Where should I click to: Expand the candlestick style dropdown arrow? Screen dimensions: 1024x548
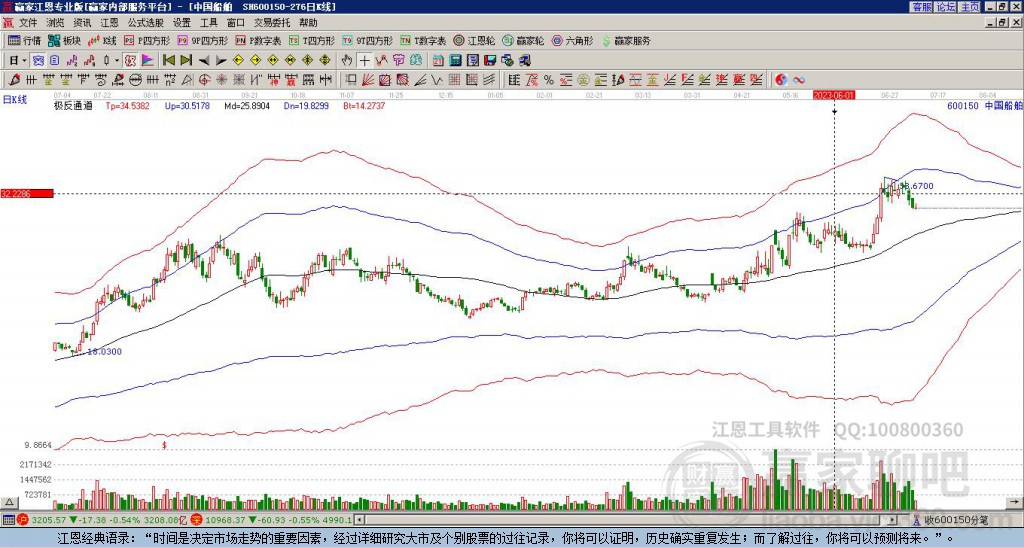pyautogui.click(x=117, y=61)
